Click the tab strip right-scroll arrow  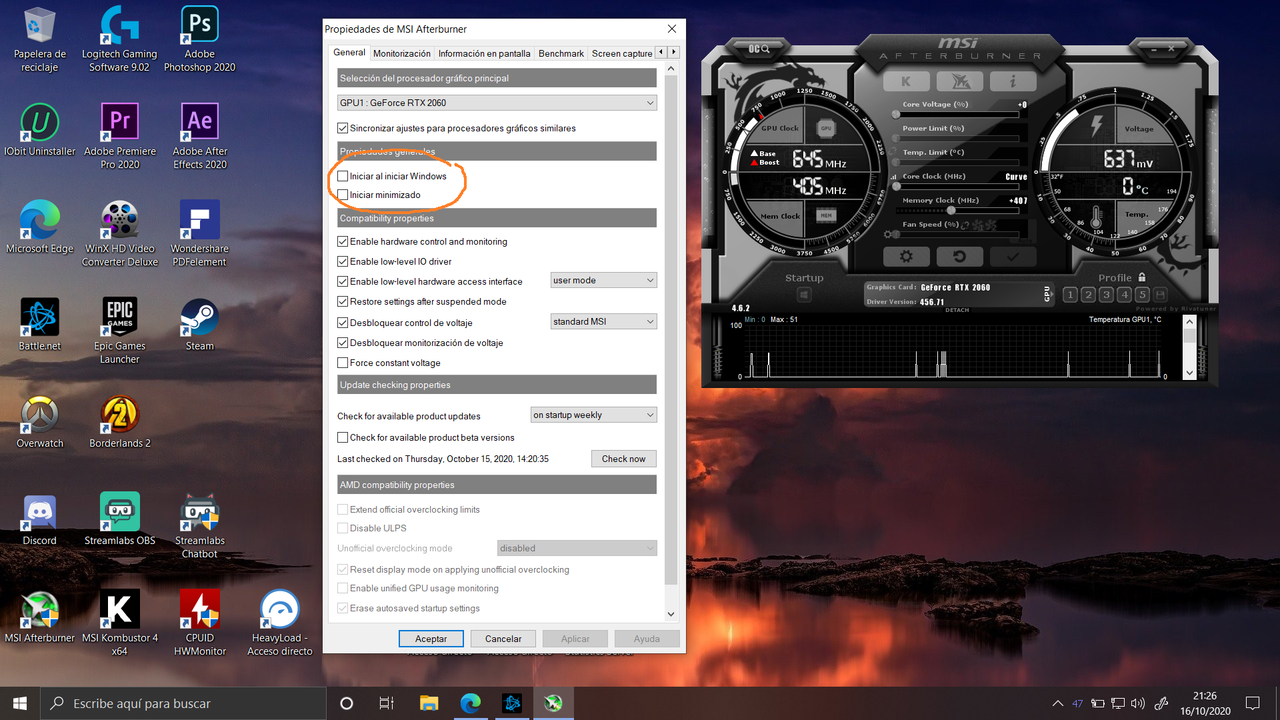tap(674, 52)
